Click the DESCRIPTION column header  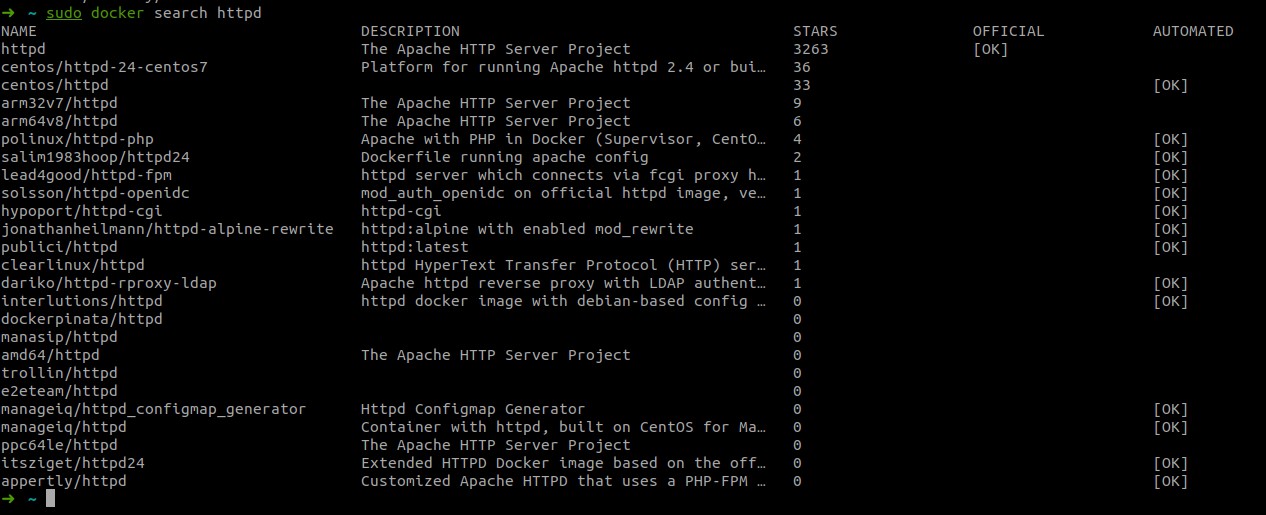[x=410, y=31]
